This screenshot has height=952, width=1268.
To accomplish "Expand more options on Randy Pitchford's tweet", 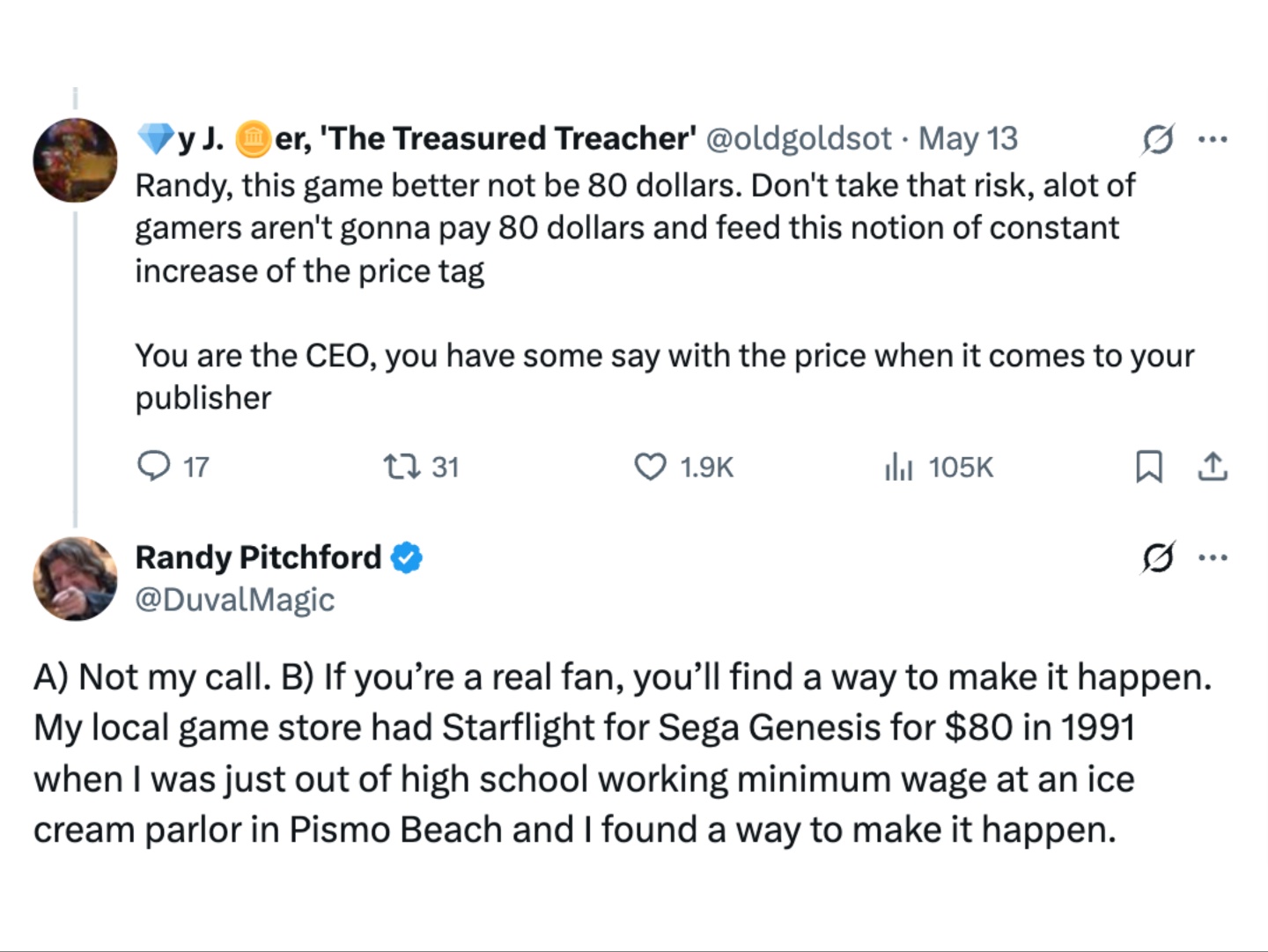I will point(1213,557).
